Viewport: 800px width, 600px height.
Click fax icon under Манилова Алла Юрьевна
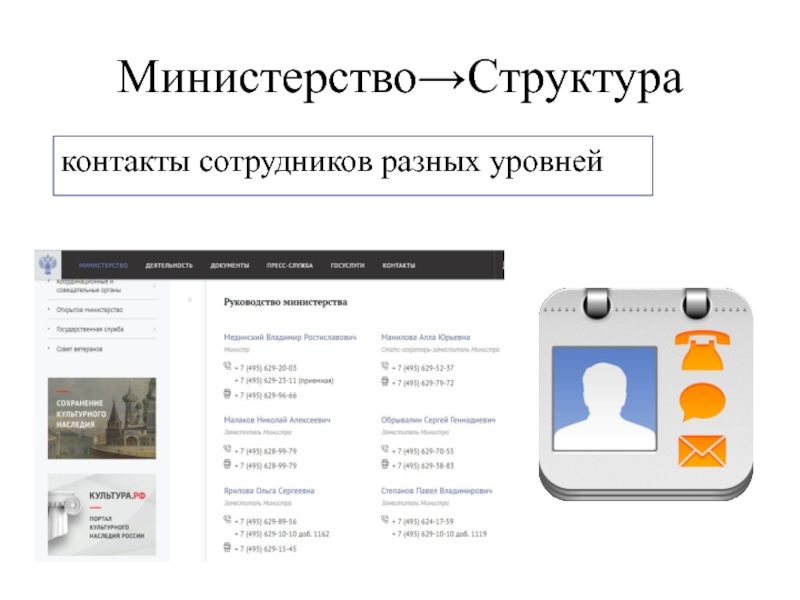[x=386, y=382]
